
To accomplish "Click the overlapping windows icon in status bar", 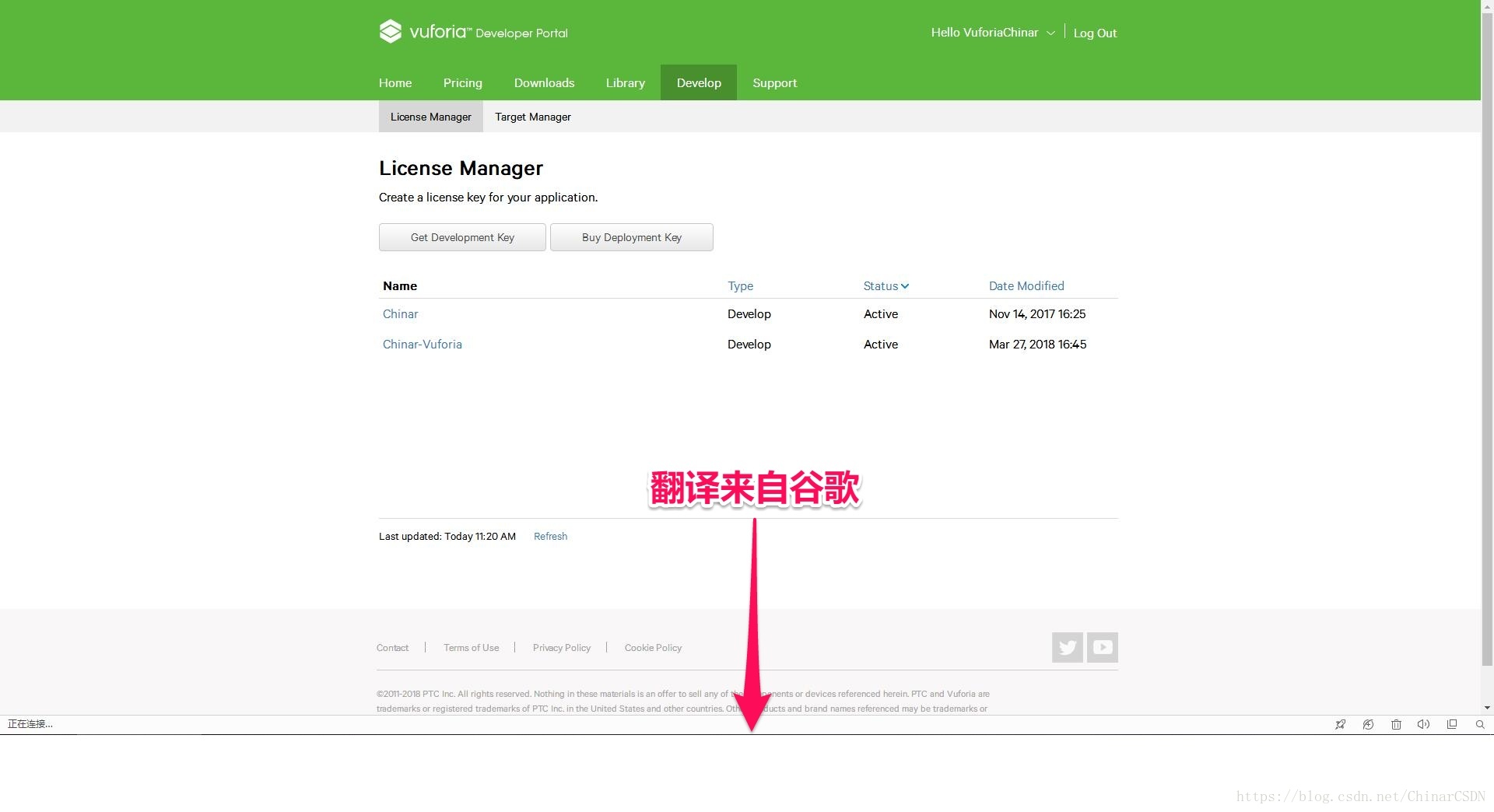I will click(x=1451, y=724).
